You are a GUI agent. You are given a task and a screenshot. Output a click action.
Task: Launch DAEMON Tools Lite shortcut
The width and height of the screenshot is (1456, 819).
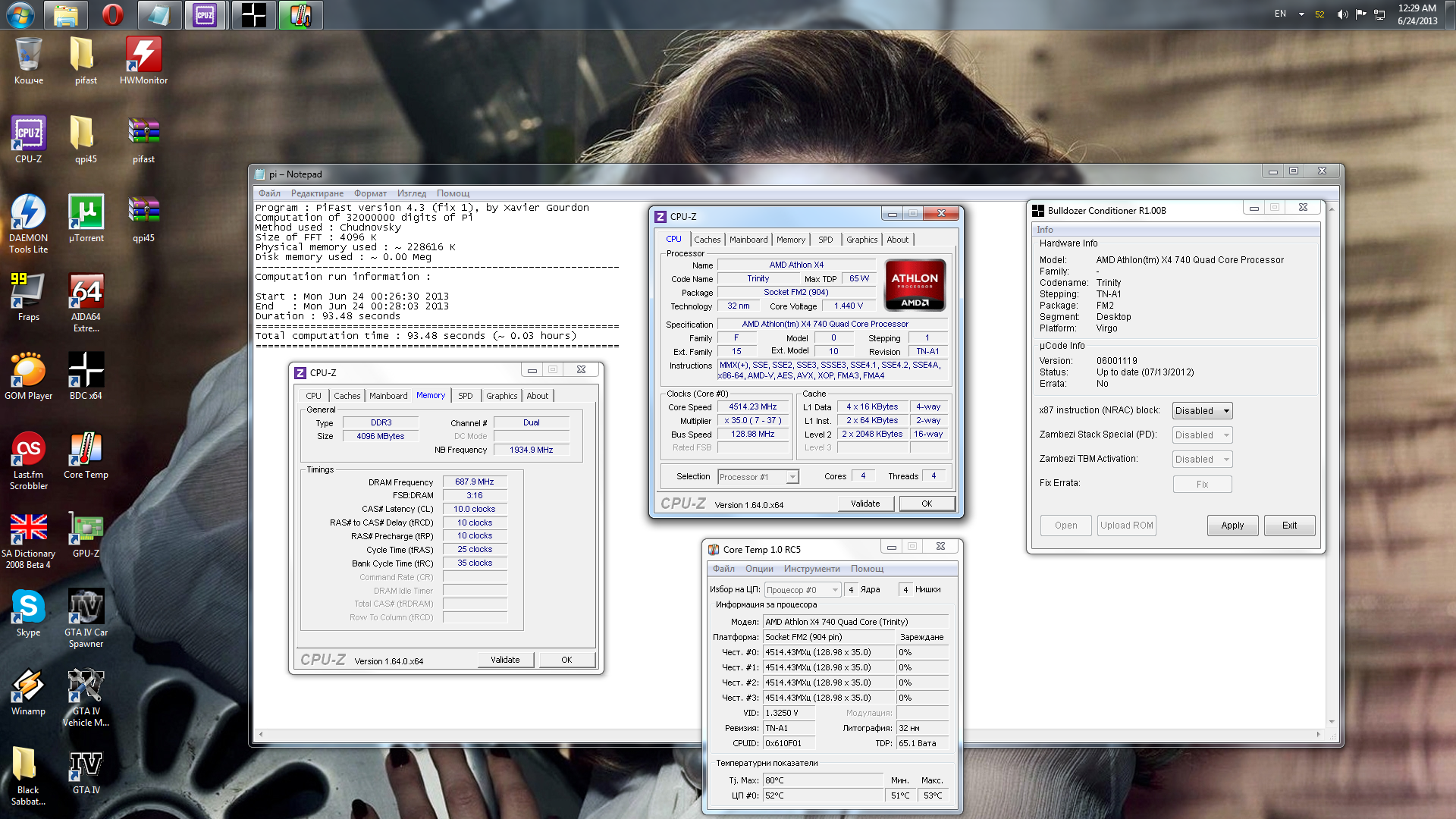click(29, 224)
